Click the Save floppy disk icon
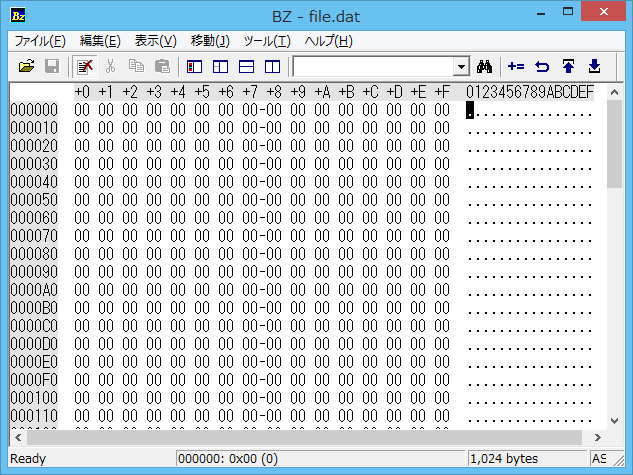This screenshot has width=633, height=475. tap(51, 67)
